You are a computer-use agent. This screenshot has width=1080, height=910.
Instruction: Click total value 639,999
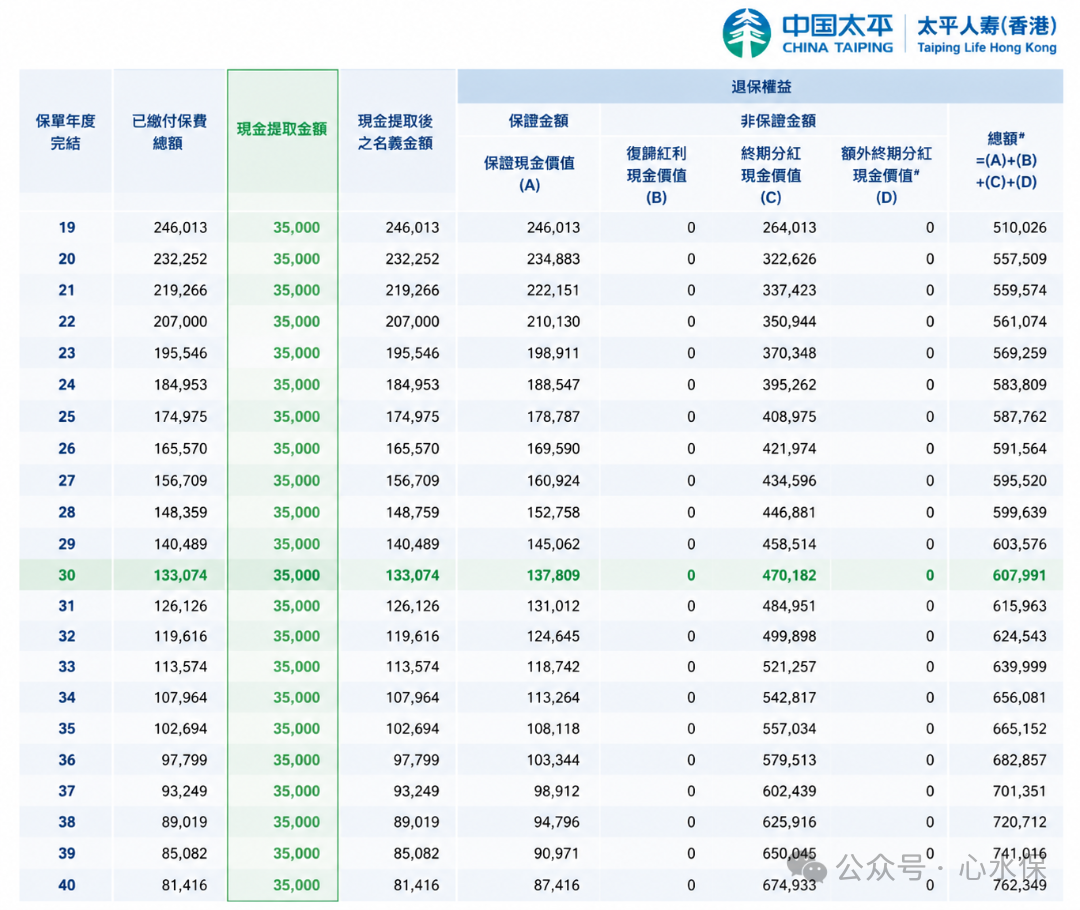point(1019,667)
